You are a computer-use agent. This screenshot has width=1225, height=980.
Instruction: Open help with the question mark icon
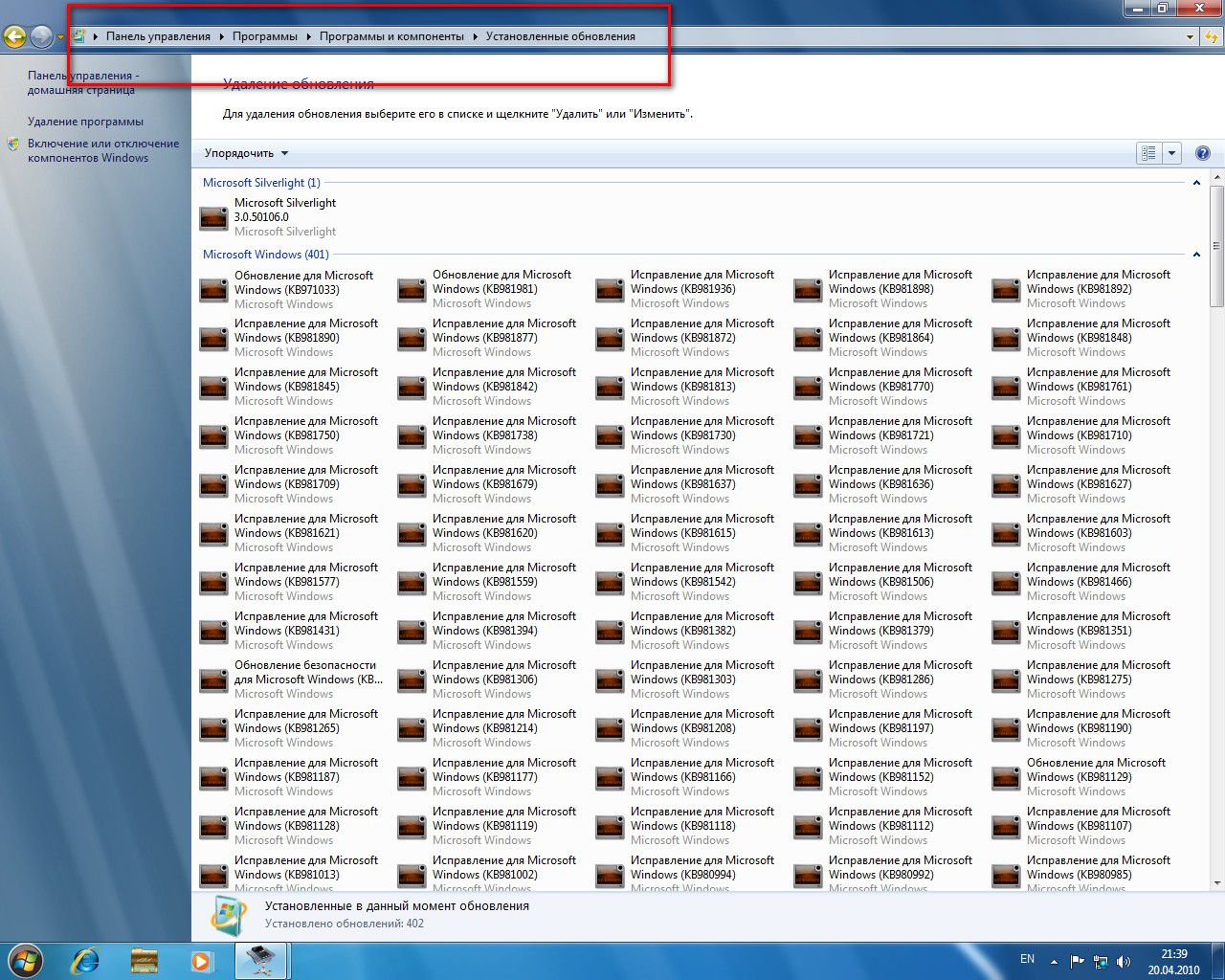click(1203, 153)
